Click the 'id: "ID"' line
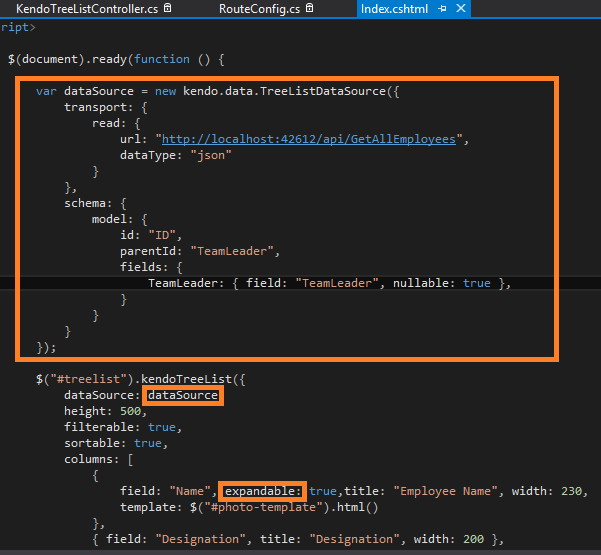 click(x=151, y=235)
